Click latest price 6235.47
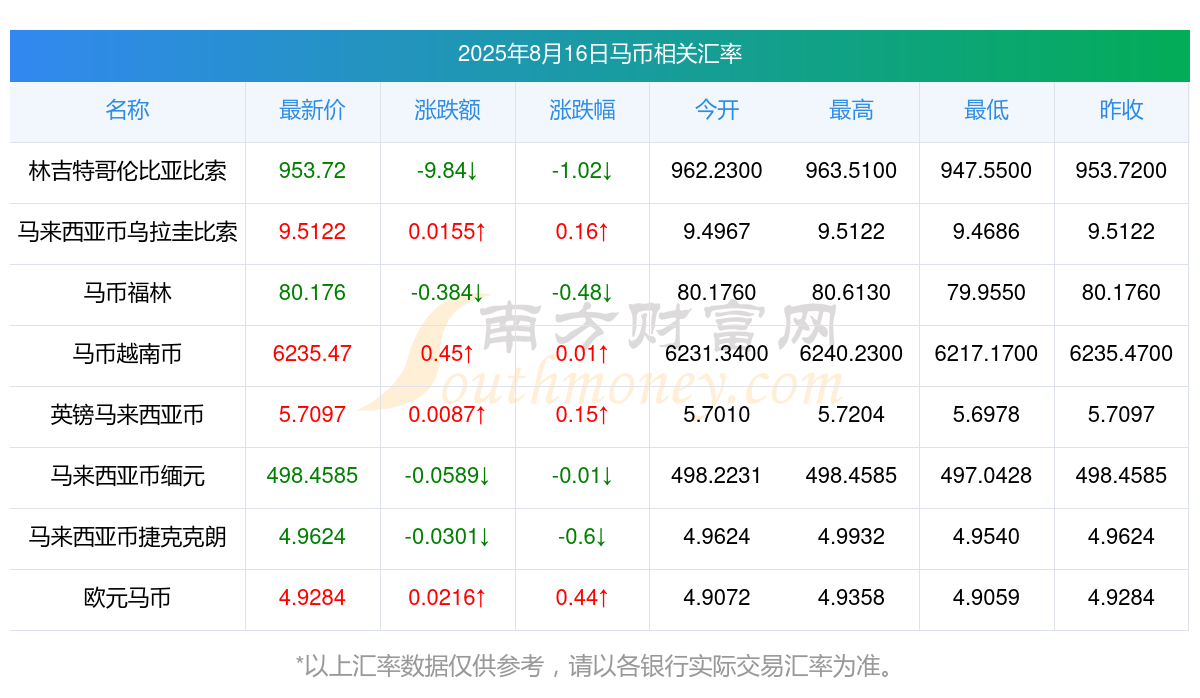Screen dimensions: 1200x698 click(x=313, y=354)
